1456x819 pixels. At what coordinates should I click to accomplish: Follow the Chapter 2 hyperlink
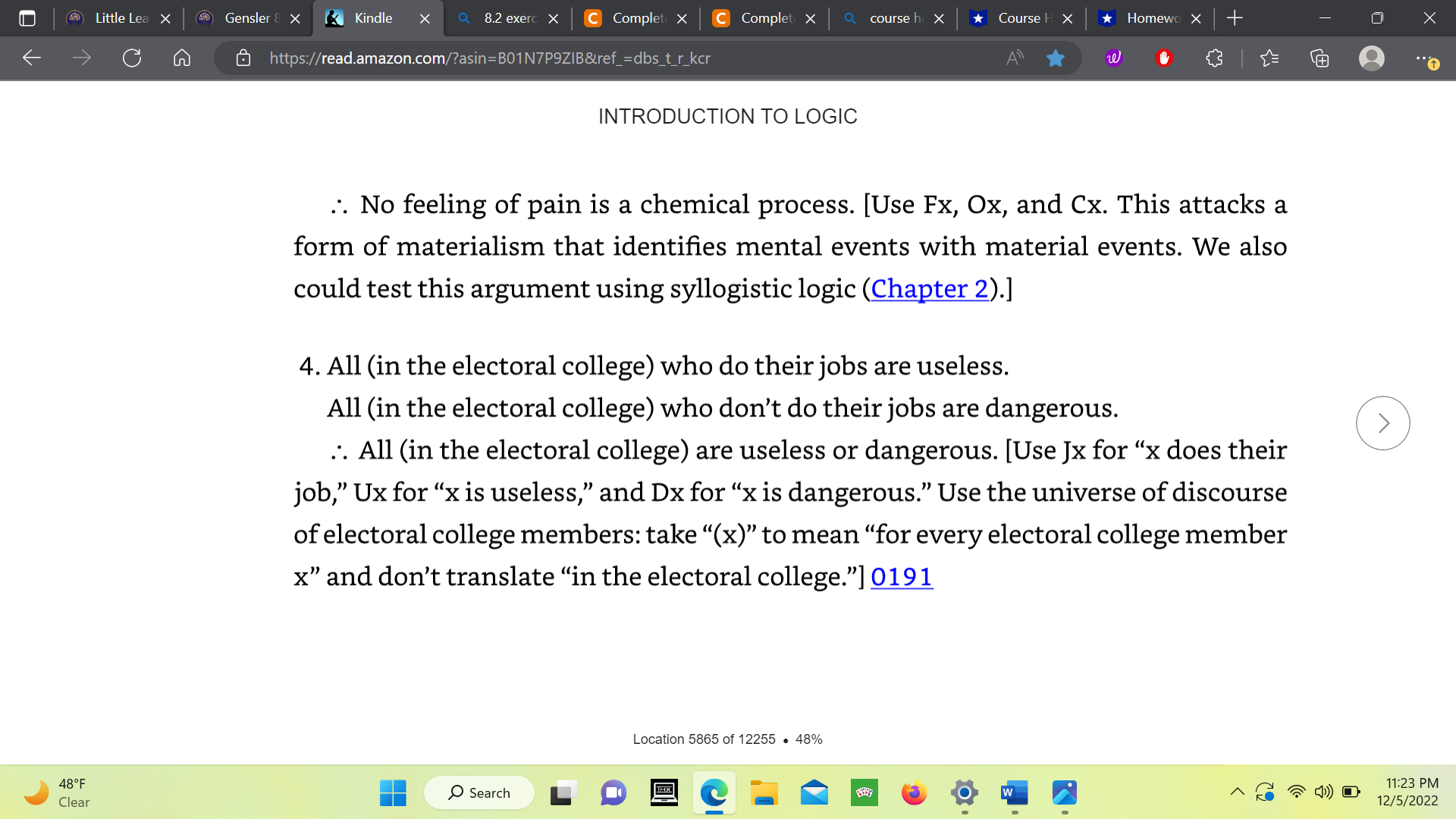[930, 289]
